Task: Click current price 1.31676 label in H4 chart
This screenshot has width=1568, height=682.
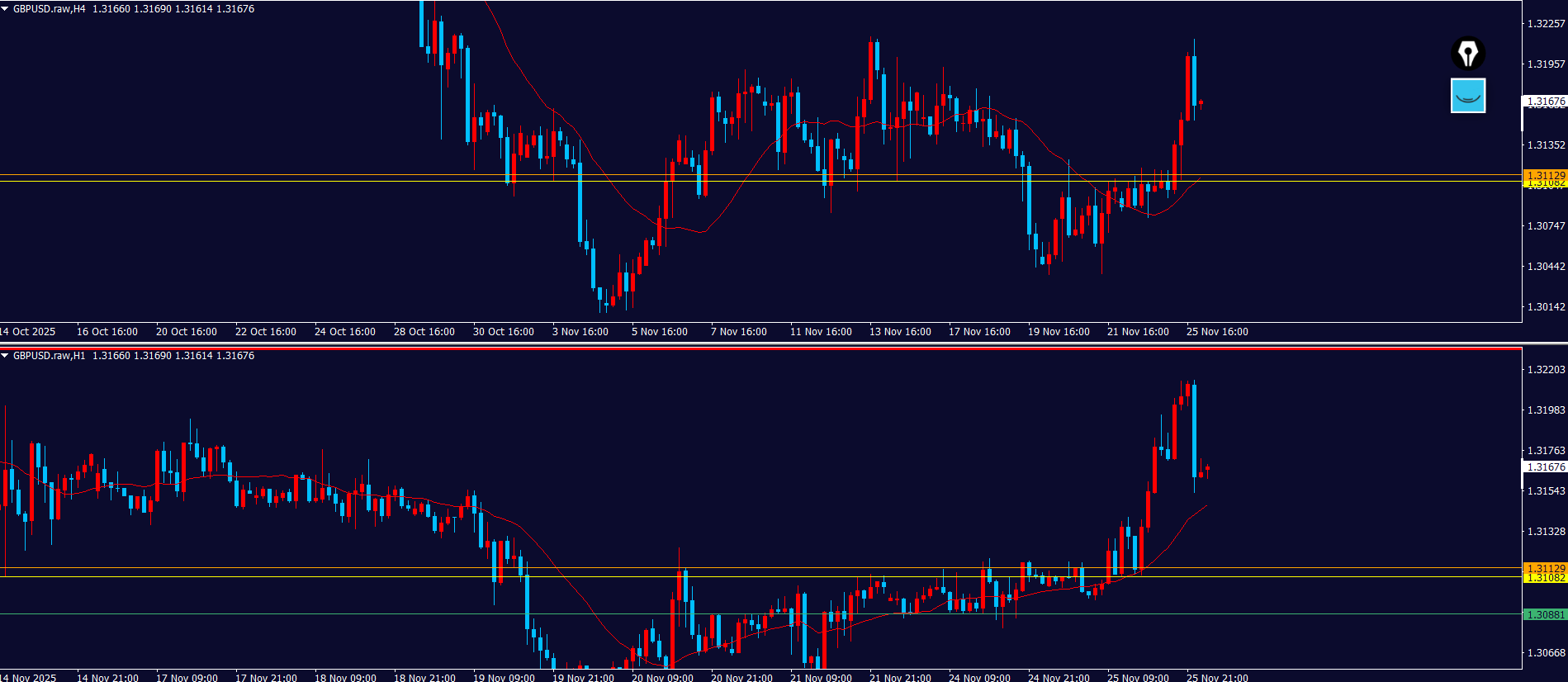Action: (1545, 101)
